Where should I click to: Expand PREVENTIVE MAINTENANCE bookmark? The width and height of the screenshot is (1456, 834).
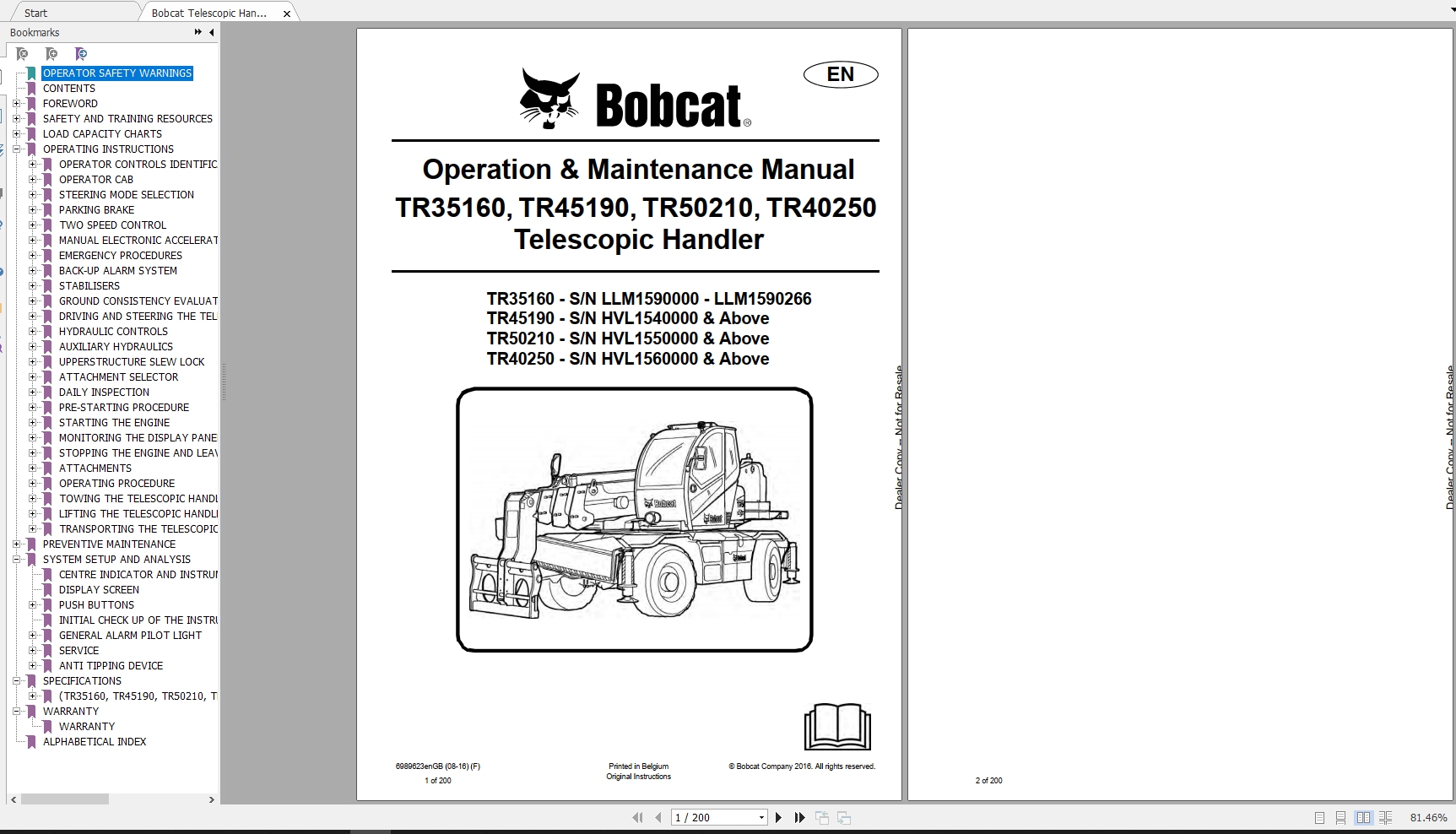pos(16,544)
